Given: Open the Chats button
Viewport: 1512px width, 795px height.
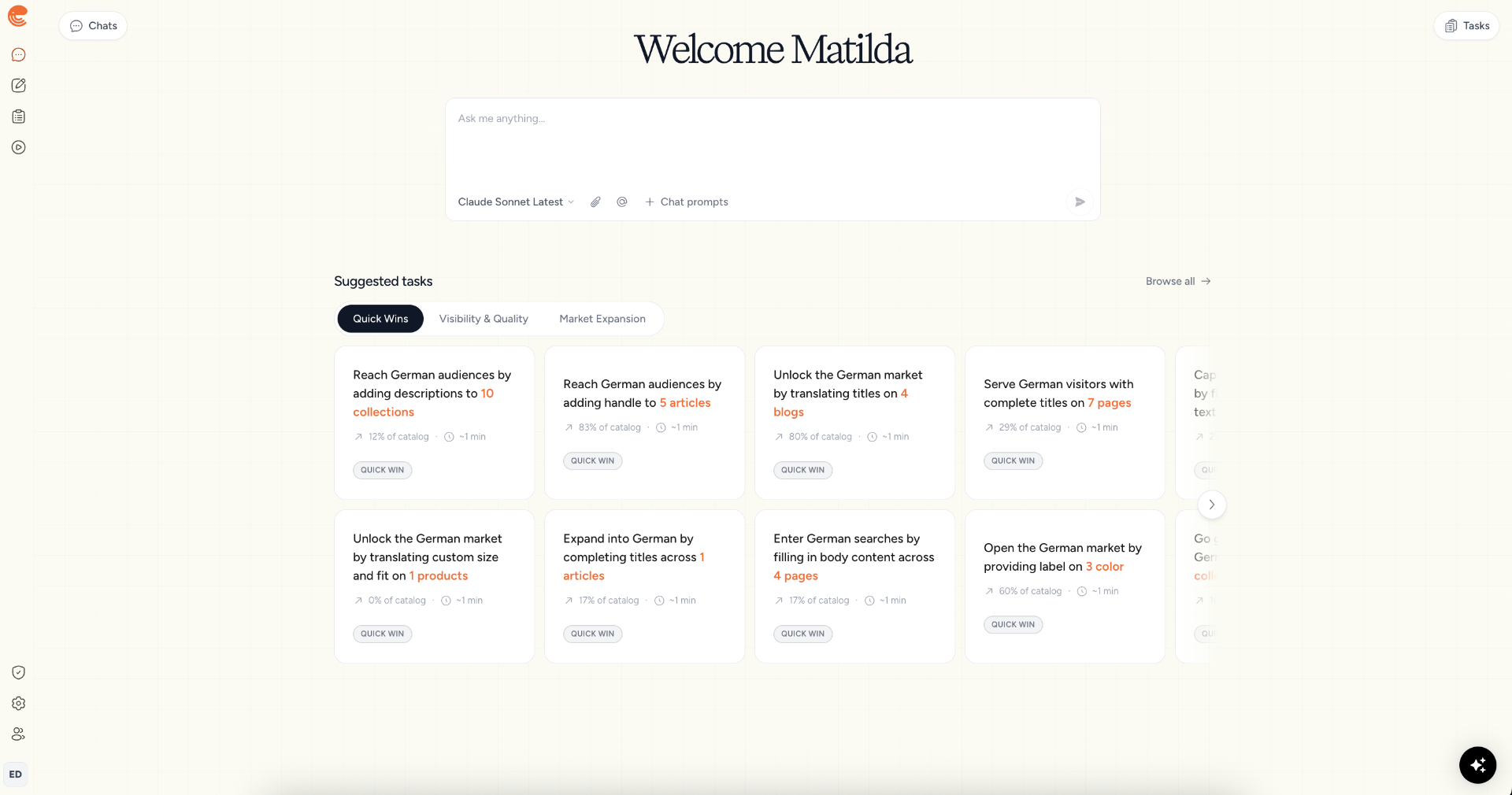Looking at the screenshot, I should [93, 26].
